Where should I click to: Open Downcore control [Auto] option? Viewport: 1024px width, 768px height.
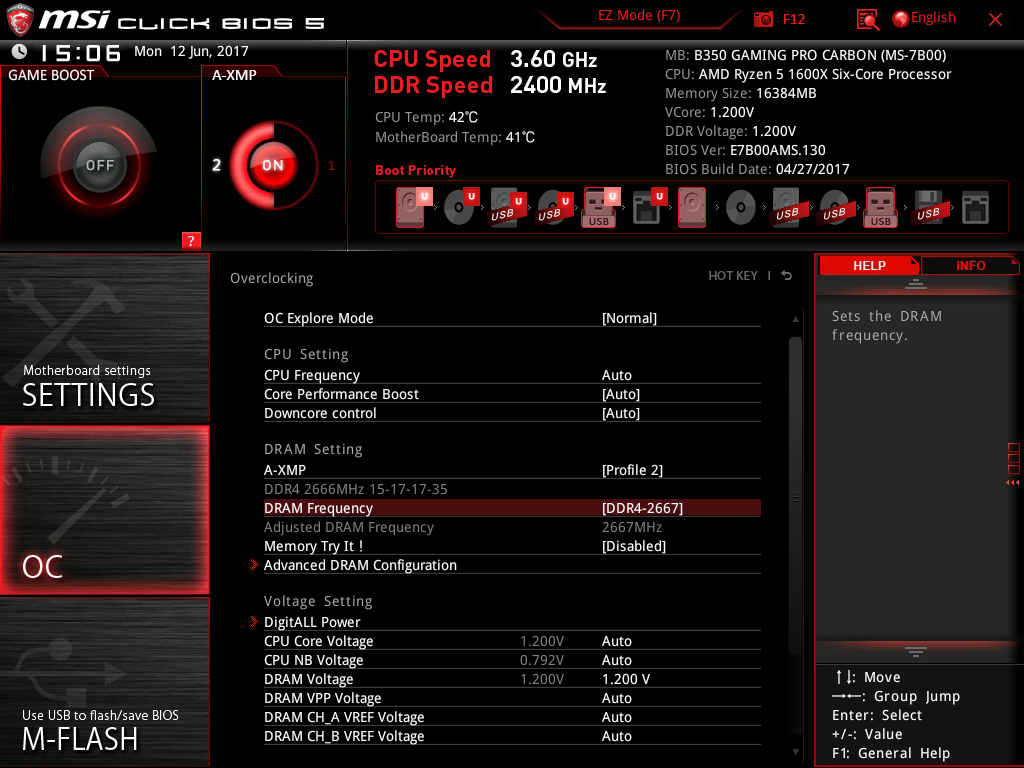pyautogui.click(x=512, y=413)
